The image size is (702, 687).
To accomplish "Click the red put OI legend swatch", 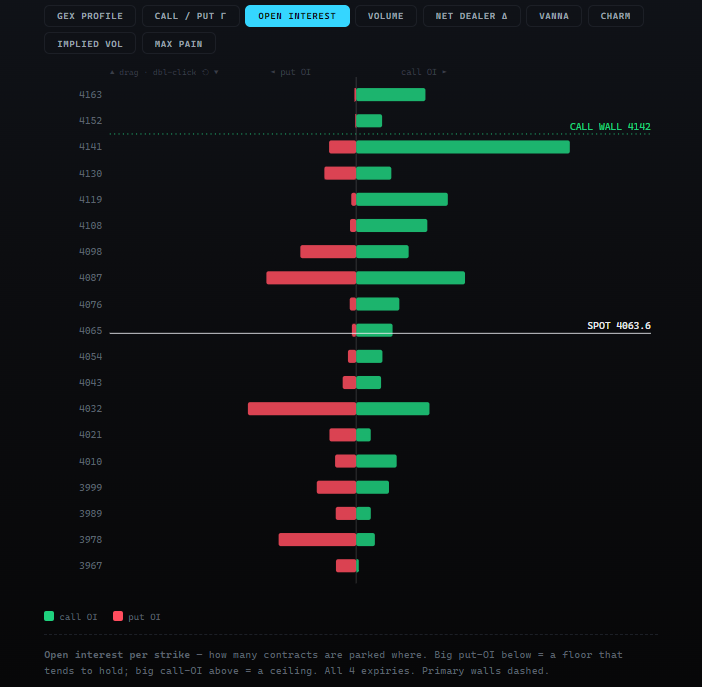I will pyautogui.click(x=118, y=616).
